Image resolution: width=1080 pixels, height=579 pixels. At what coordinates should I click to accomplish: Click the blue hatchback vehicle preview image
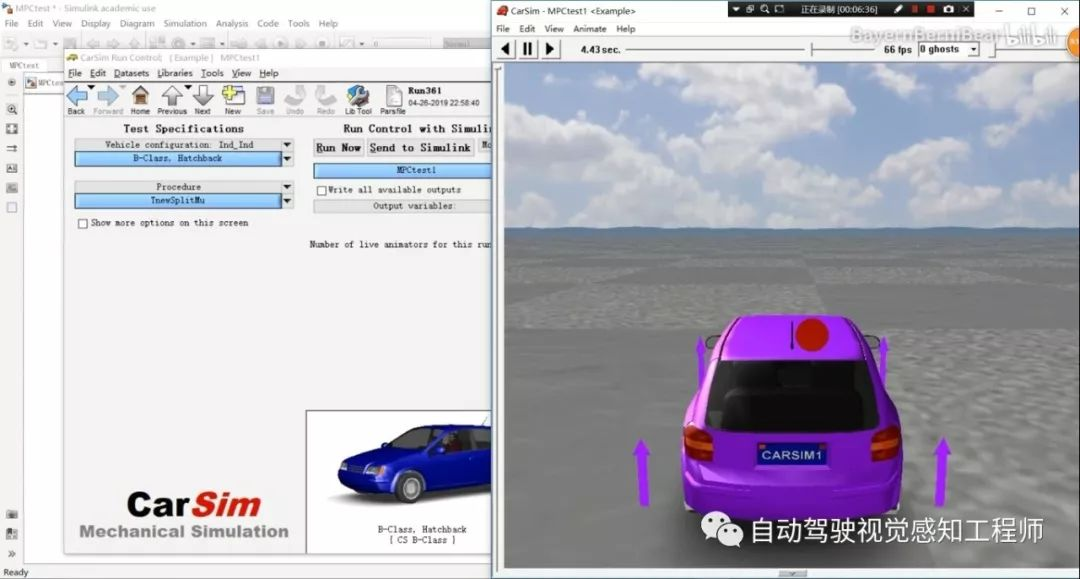[x=415, y=464]
